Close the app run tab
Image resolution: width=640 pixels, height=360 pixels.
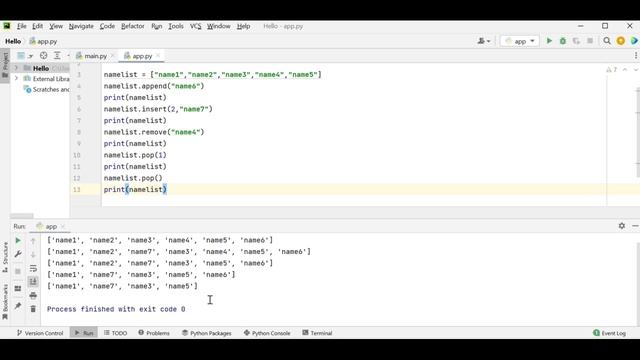tap(63, 226)
